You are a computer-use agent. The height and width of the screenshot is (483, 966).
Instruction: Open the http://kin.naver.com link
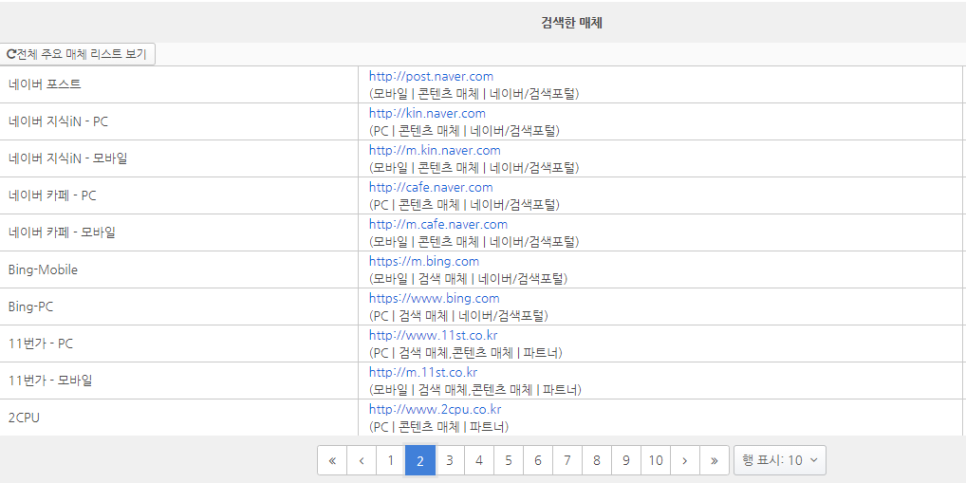point(427,113)
